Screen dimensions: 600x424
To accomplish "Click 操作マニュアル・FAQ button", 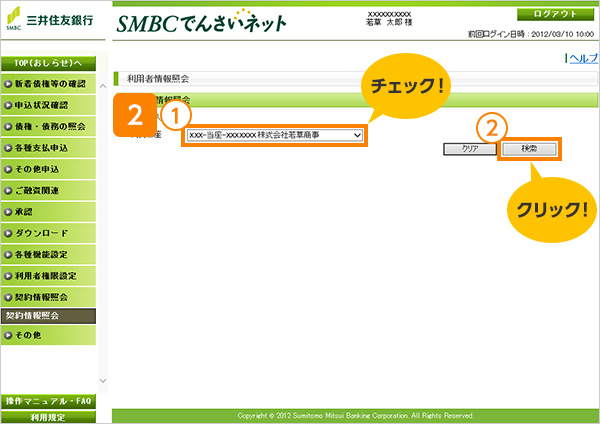I will point(48,401).
